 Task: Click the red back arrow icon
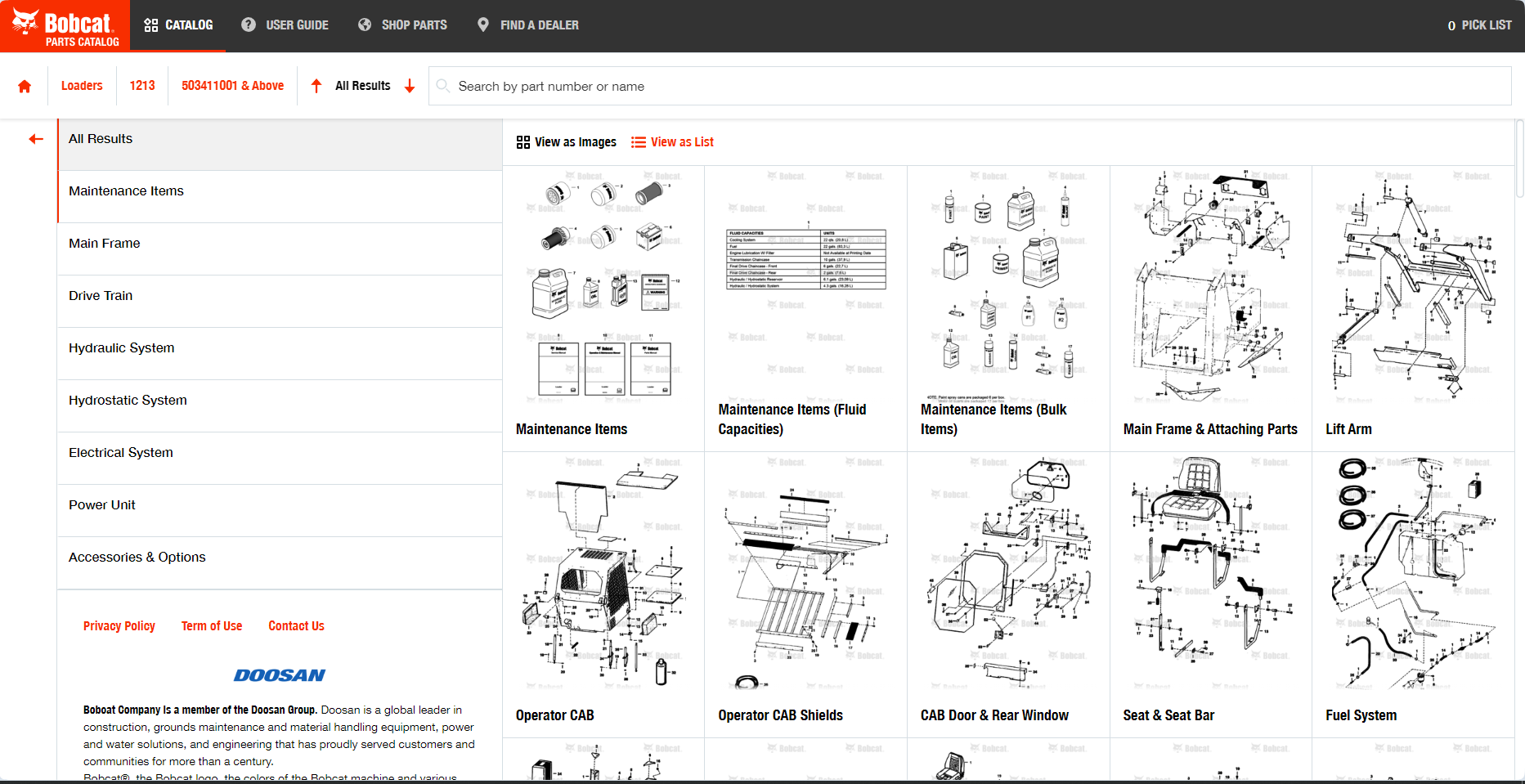(36, 139)
